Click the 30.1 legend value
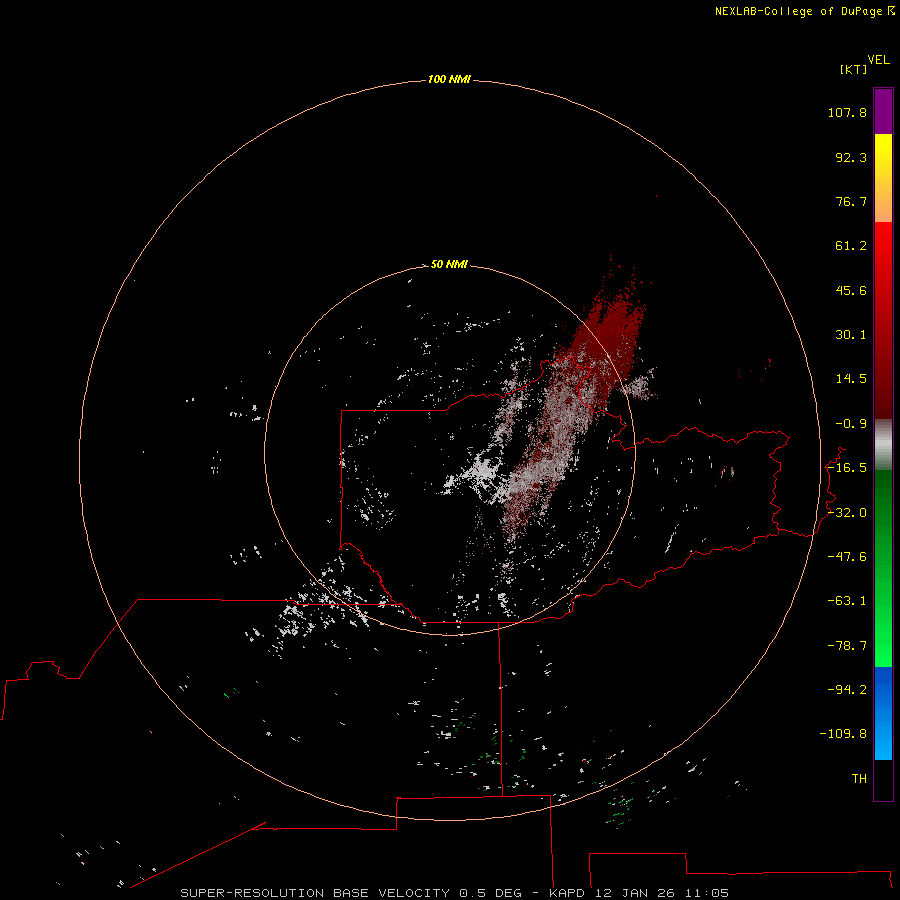Screen dimensions: 900x900 coord(851,335)
